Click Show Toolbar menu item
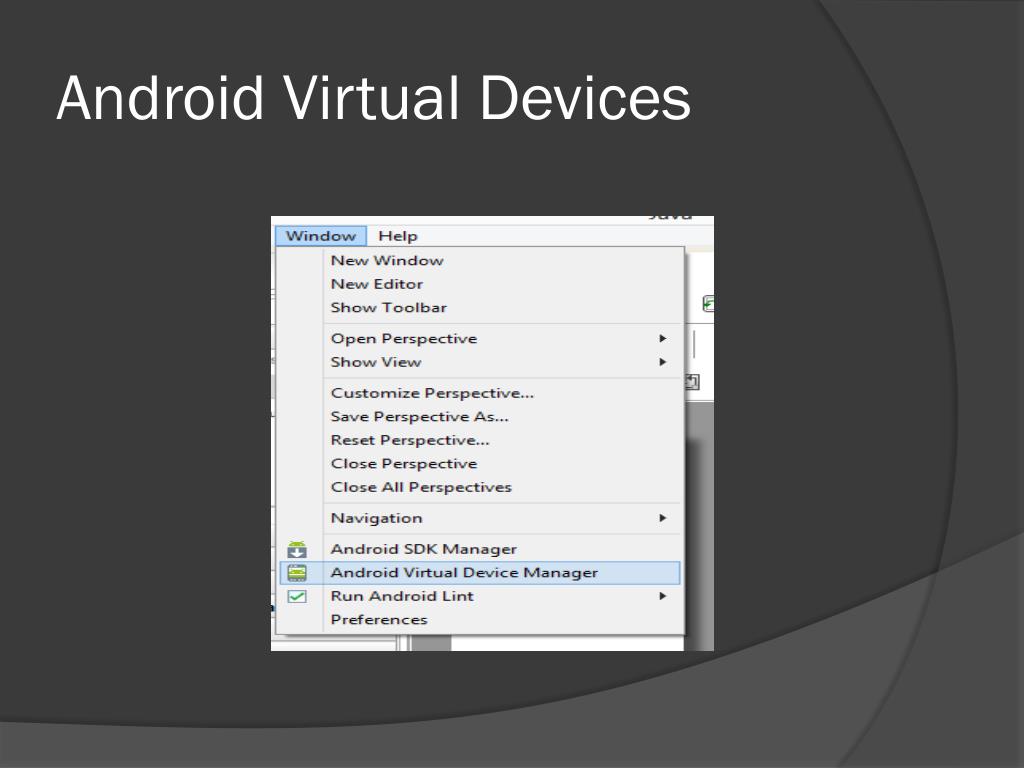 click(481, 308)
